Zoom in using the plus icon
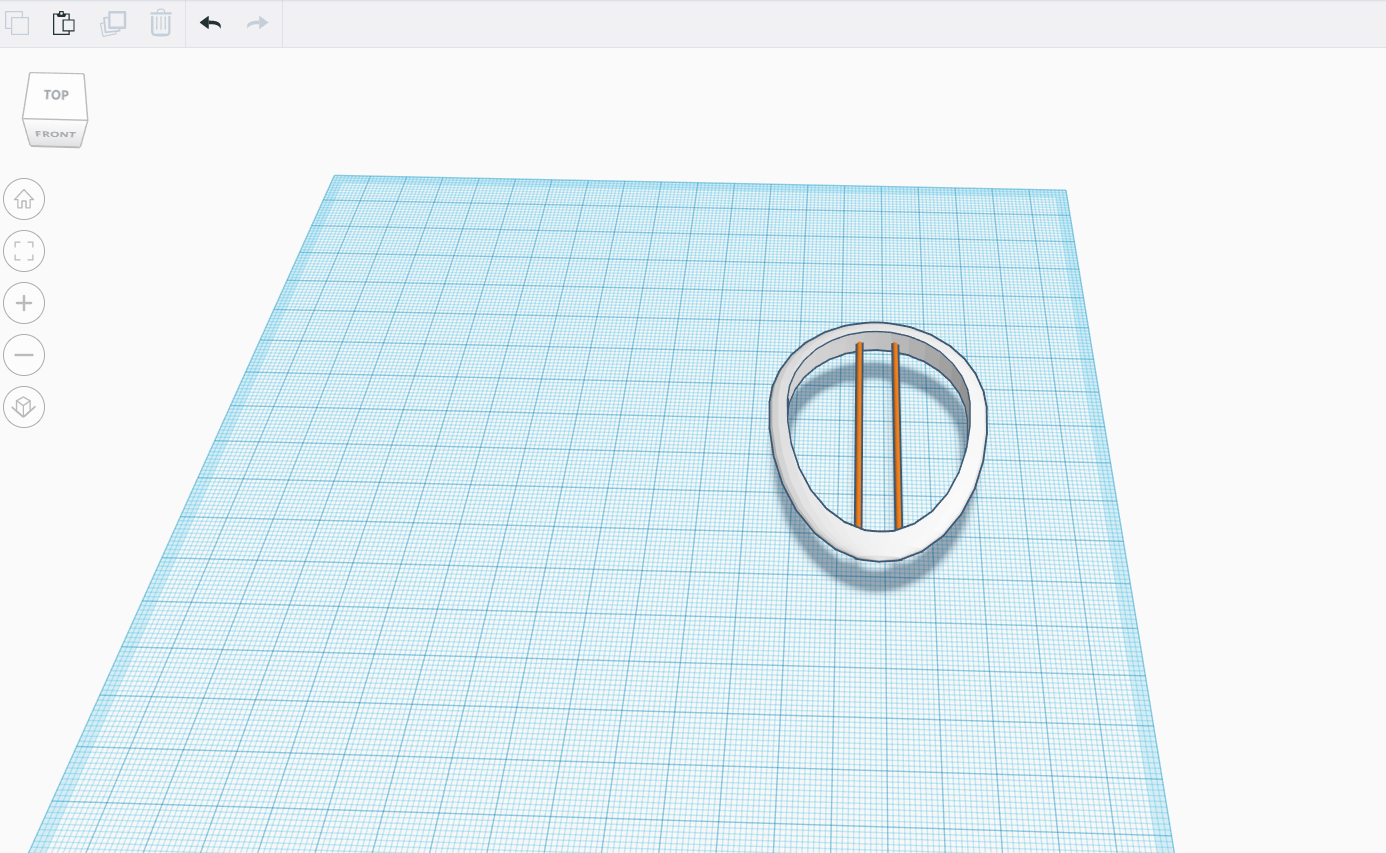Image resolution: width=1386 pixels, height=853 pixels. point(24,303)
